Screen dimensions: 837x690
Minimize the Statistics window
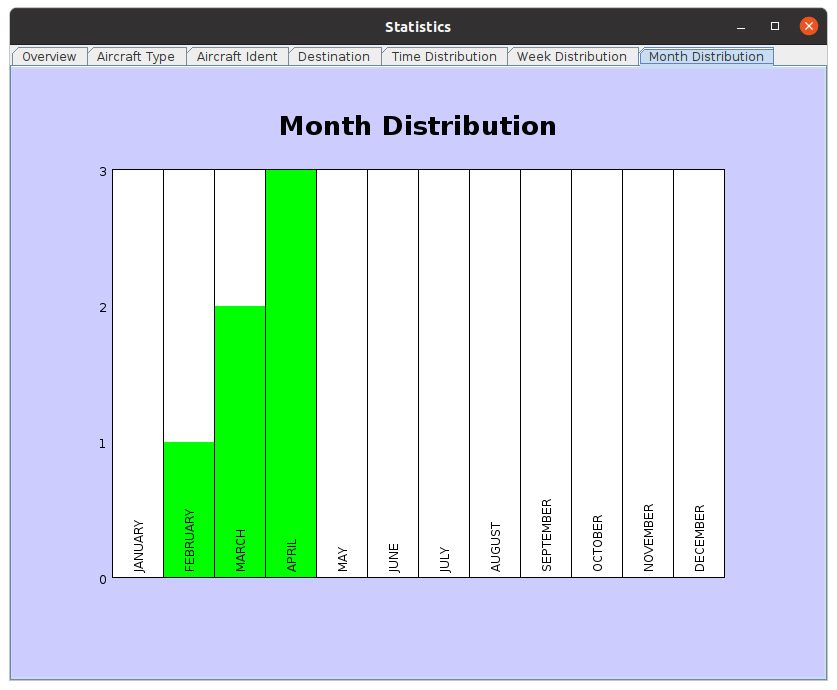[x=741, y=27]
